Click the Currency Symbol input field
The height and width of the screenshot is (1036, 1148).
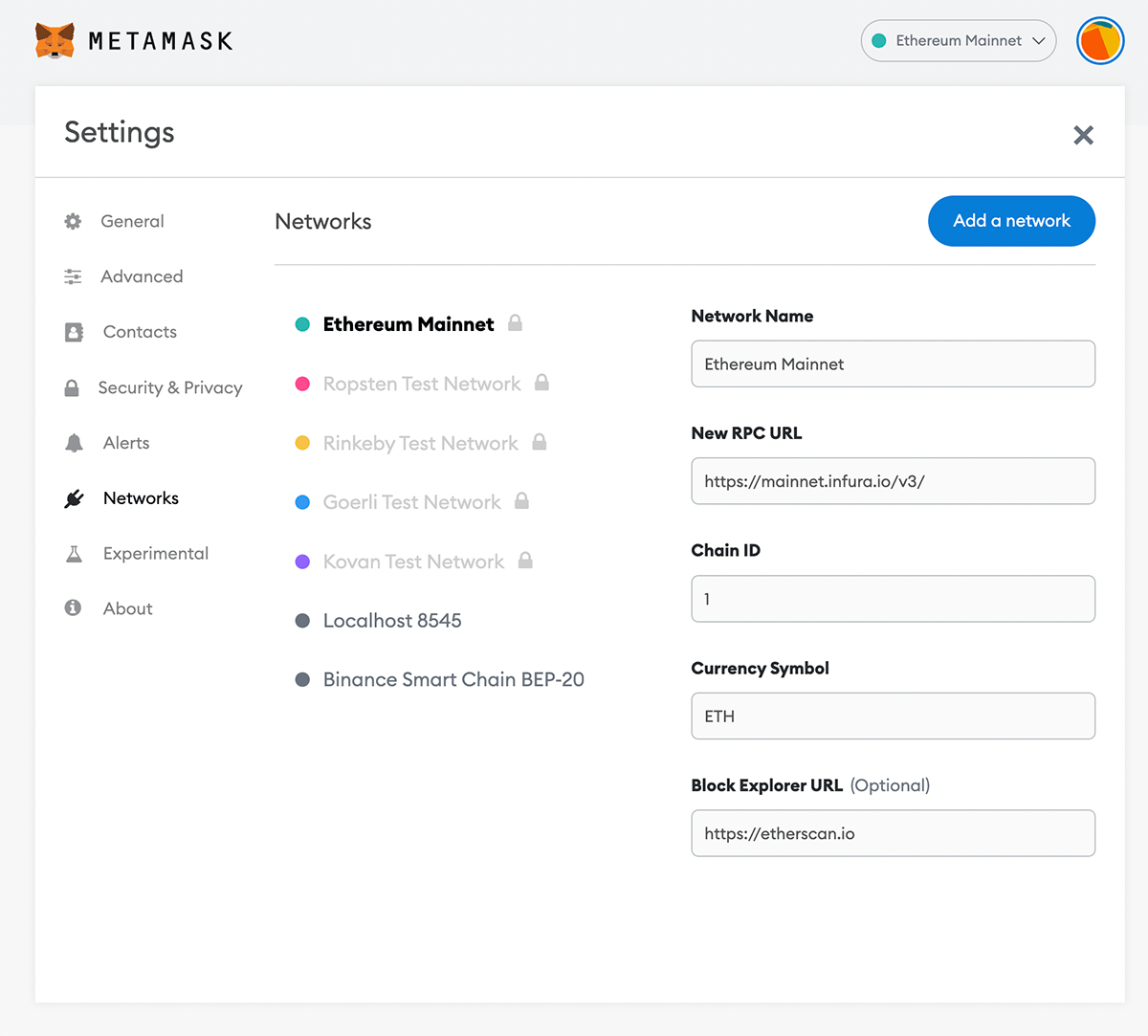tap(893, 716)
